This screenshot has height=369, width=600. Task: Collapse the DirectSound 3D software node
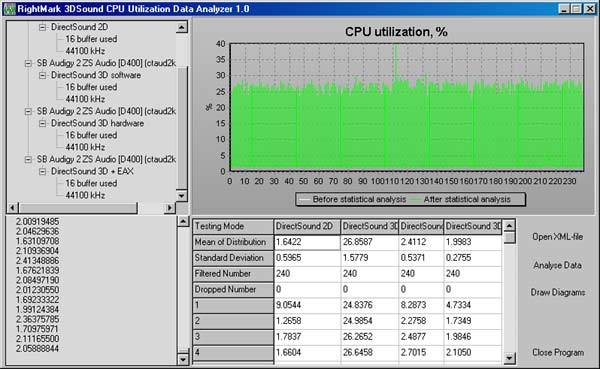[x=42, y=75]
